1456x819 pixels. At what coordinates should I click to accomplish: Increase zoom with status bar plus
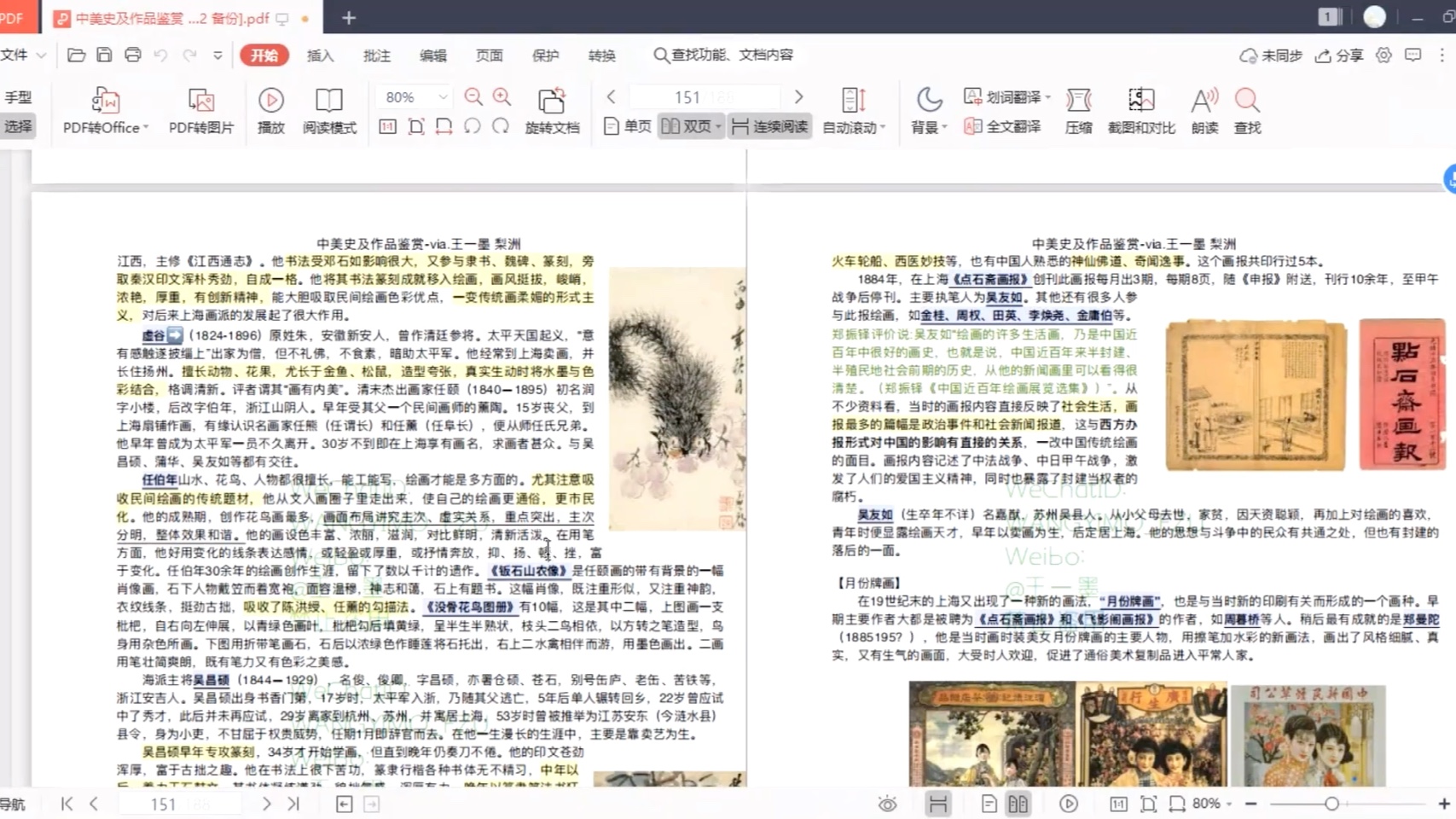pos(1443,804)
